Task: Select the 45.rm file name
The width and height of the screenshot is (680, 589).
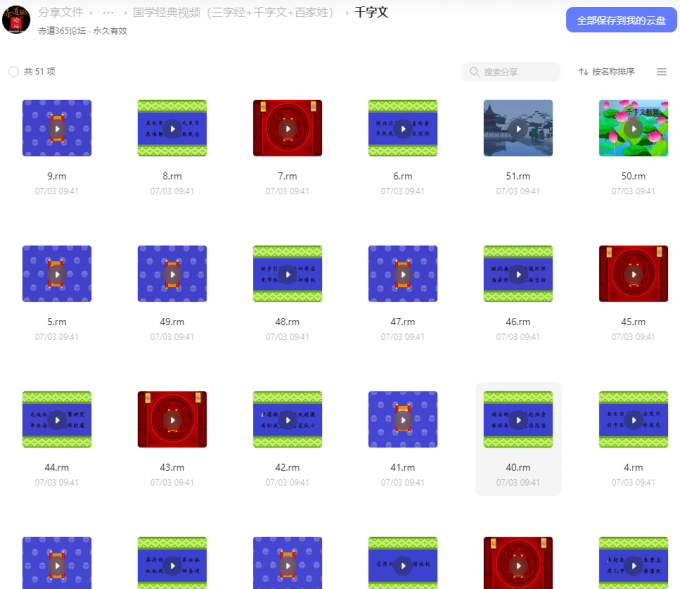Action: (634, 322)
